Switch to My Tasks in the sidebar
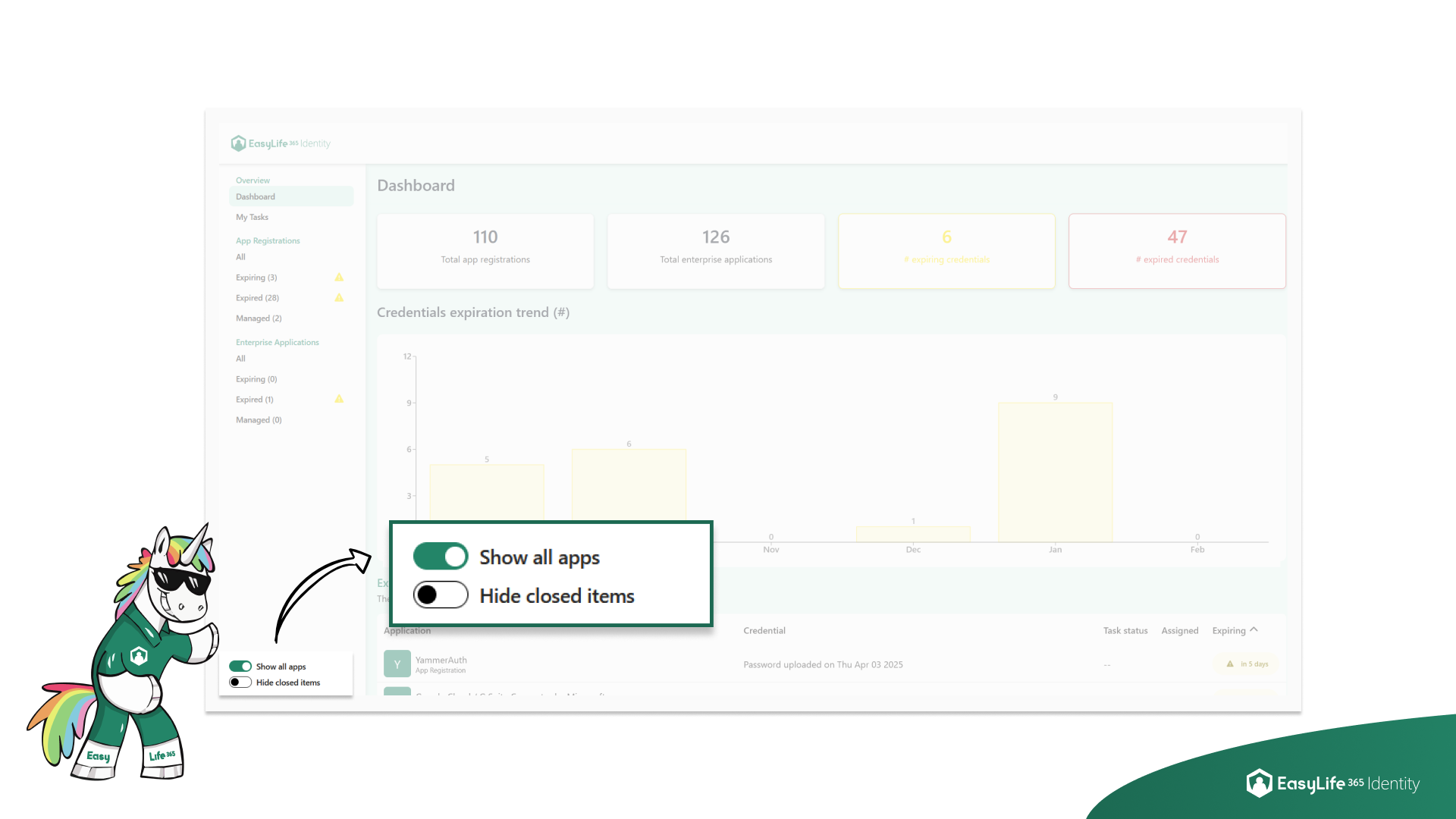 (x=252, y=217)
